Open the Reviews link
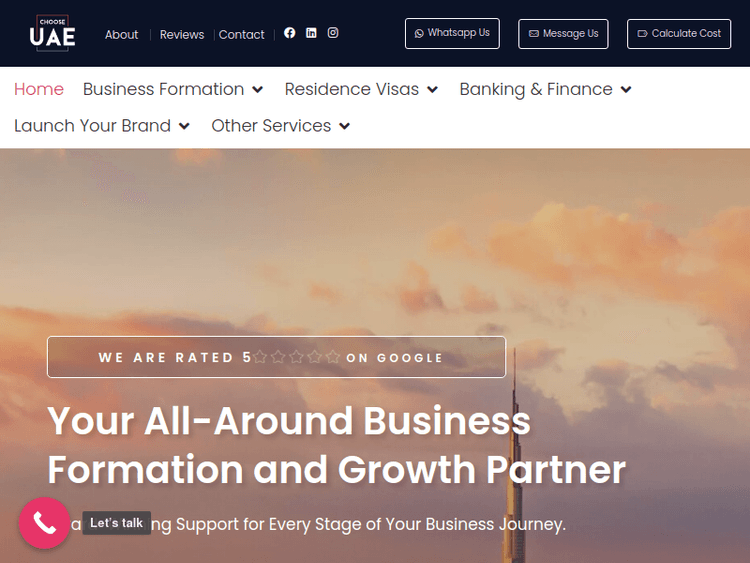The width and height of the screenshot is (750, 563). (x=182, y=34)
